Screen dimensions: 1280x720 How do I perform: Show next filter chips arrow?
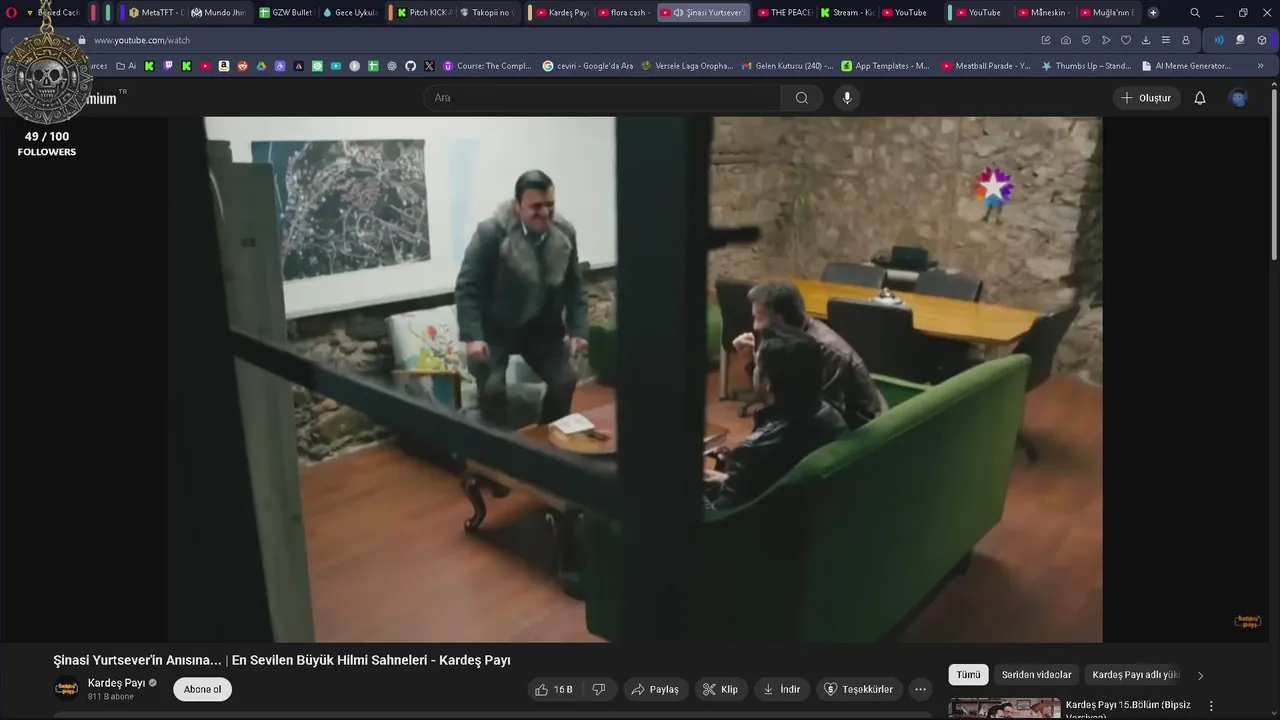[x=1200, y=675]
